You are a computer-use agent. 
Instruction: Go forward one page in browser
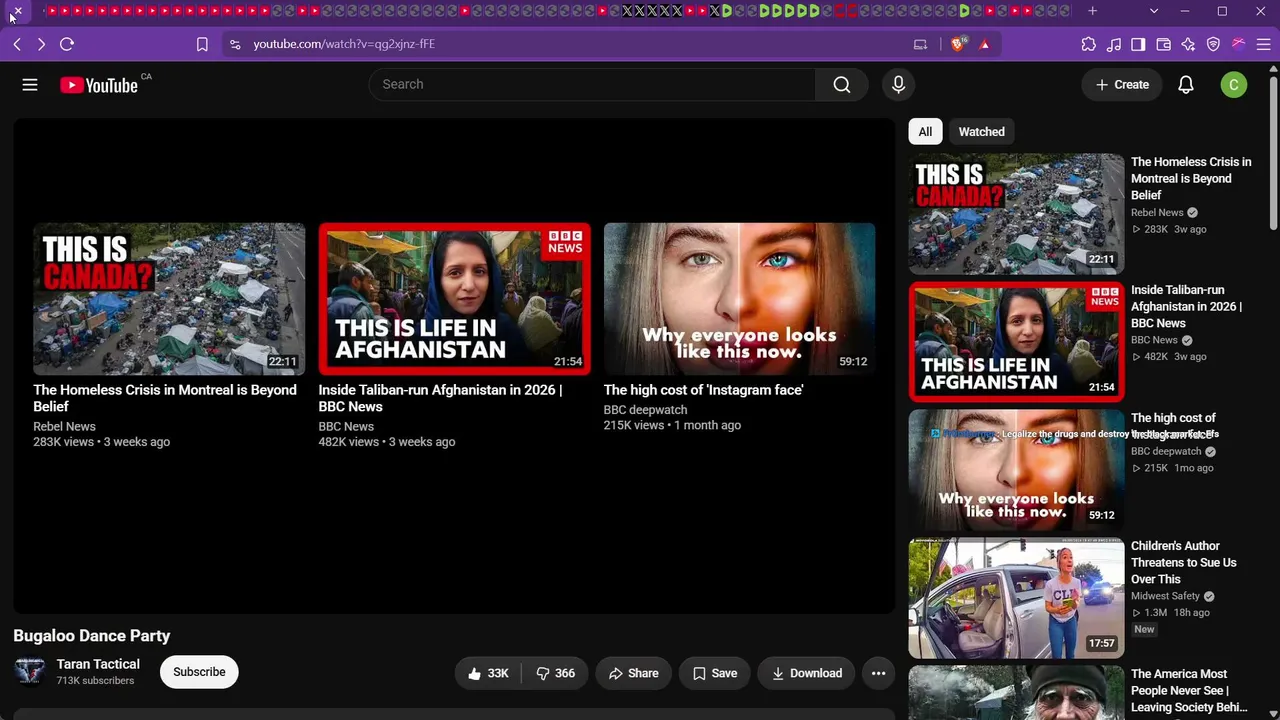[x=41, y=44]
